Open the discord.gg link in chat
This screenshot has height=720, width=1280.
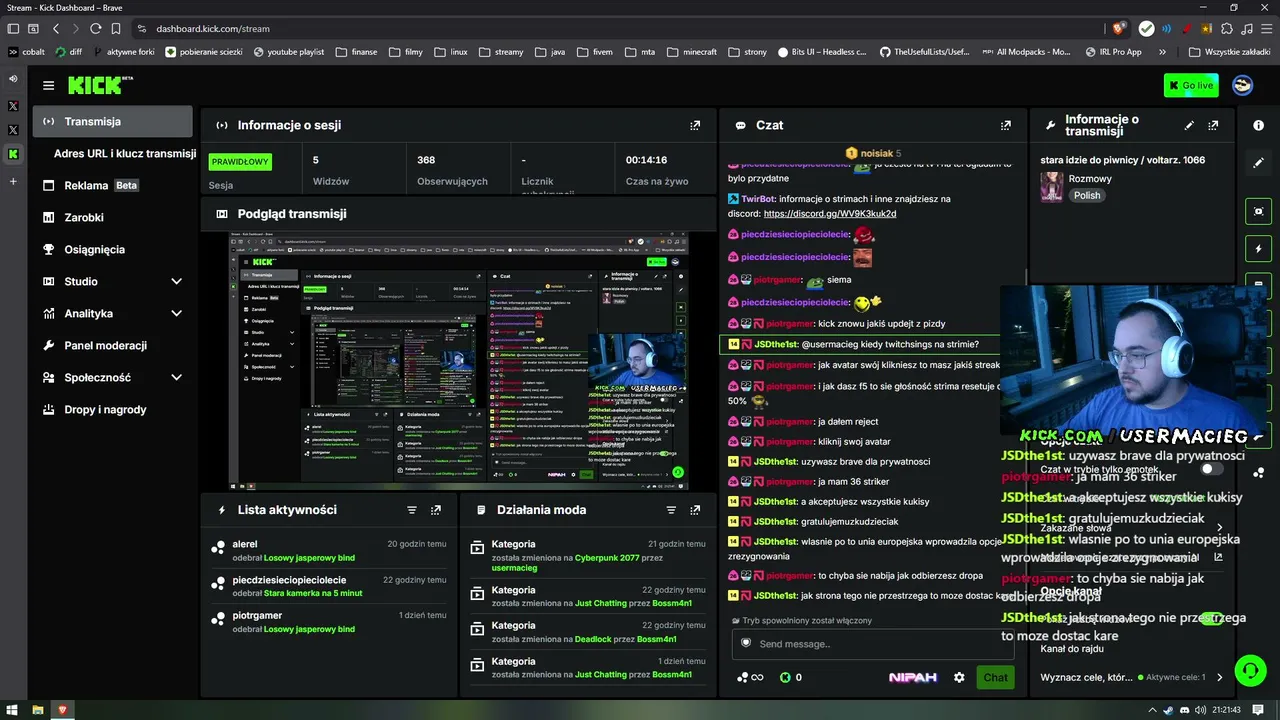click(x=830, y=214)
